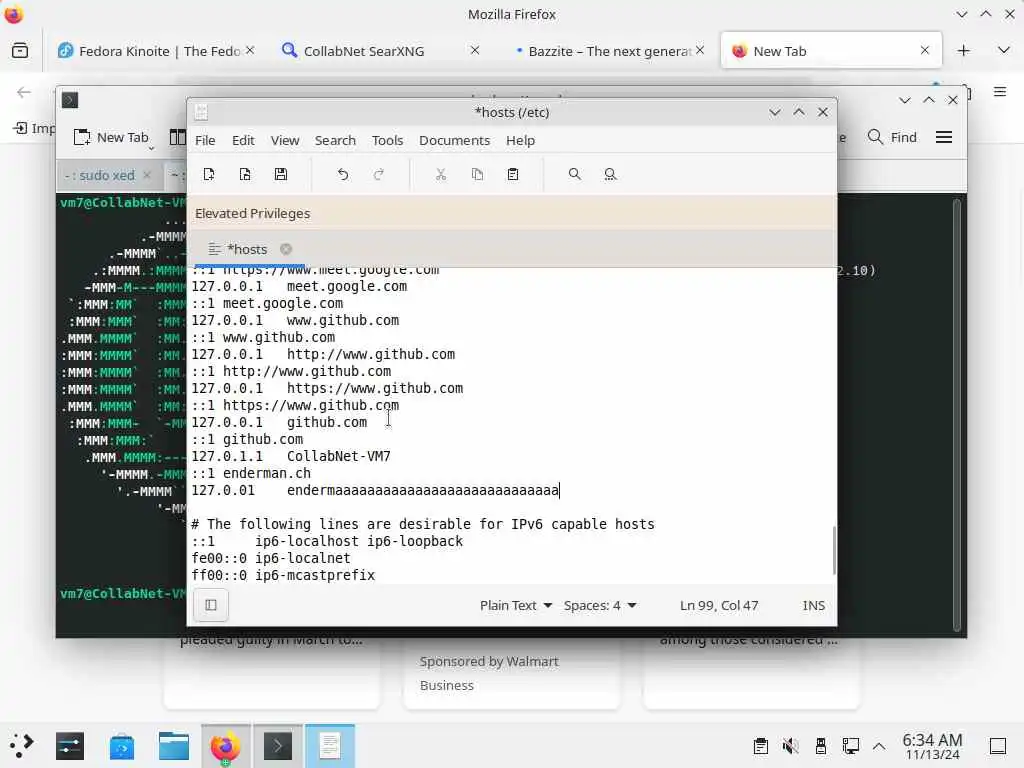The image size is (1024, 768).
Task: Open xed View menu
Action: click(x=285, y=140)
